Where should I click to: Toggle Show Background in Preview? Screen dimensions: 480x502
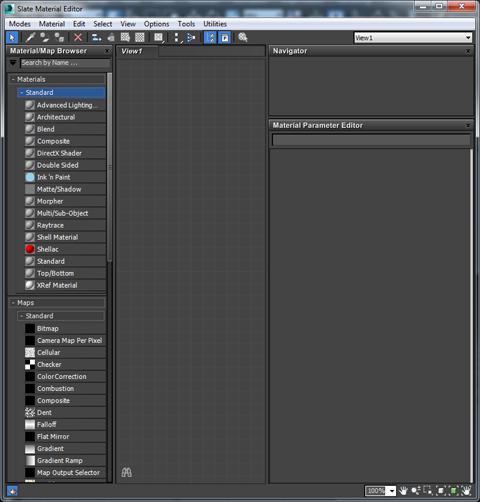coord(140,37)
